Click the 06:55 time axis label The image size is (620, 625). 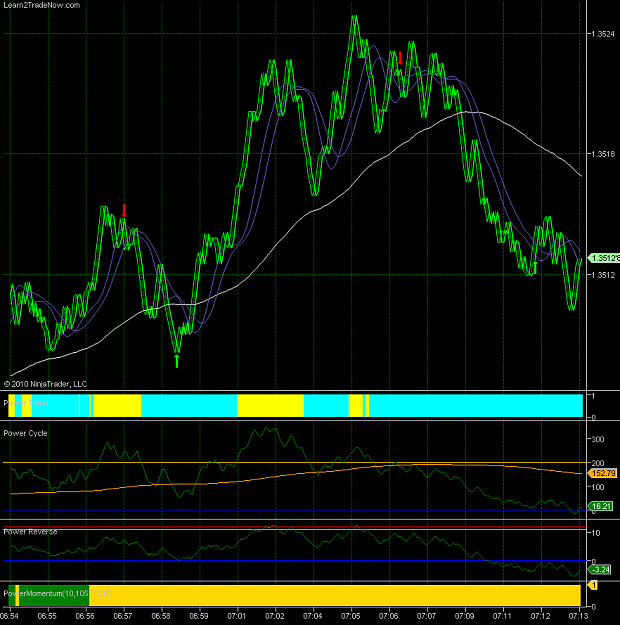pos(47,616)
